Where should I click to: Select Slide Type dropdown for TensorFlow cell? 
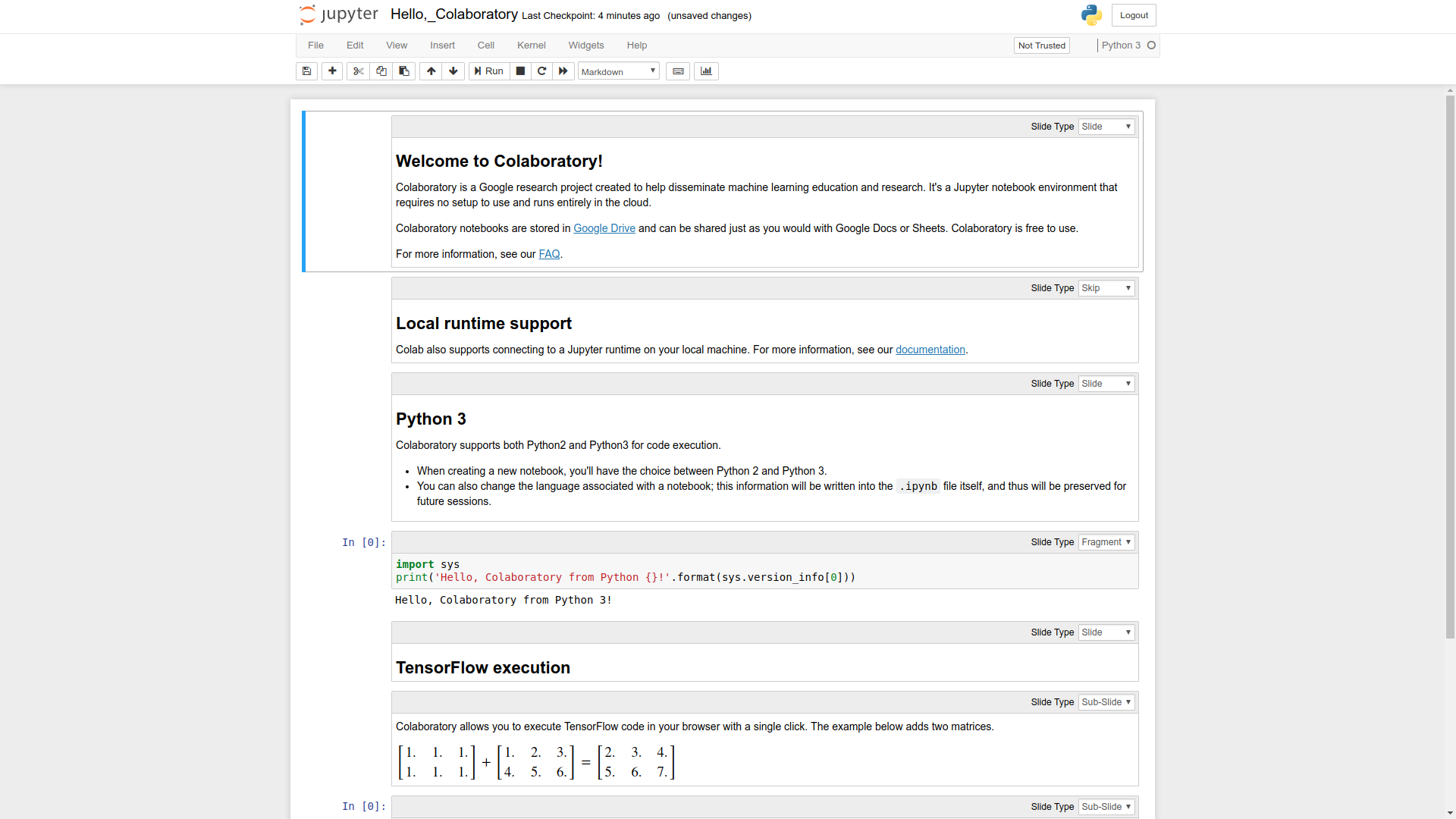(x=1104, y=632)
